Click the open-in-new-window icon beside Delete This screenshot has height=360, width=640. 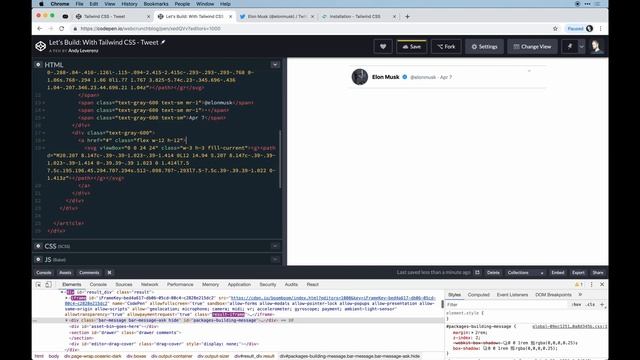pos(477,273)
